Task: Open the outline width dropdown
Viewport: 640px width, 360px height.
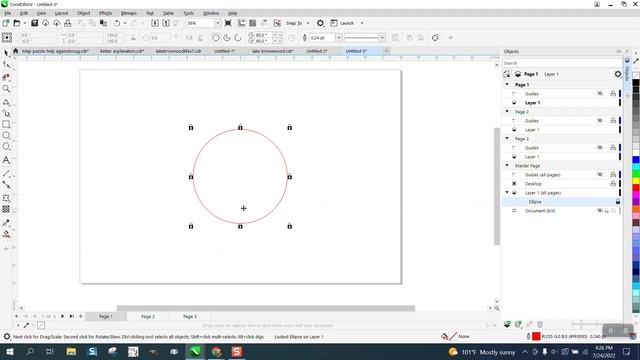Action: [338, 38]
